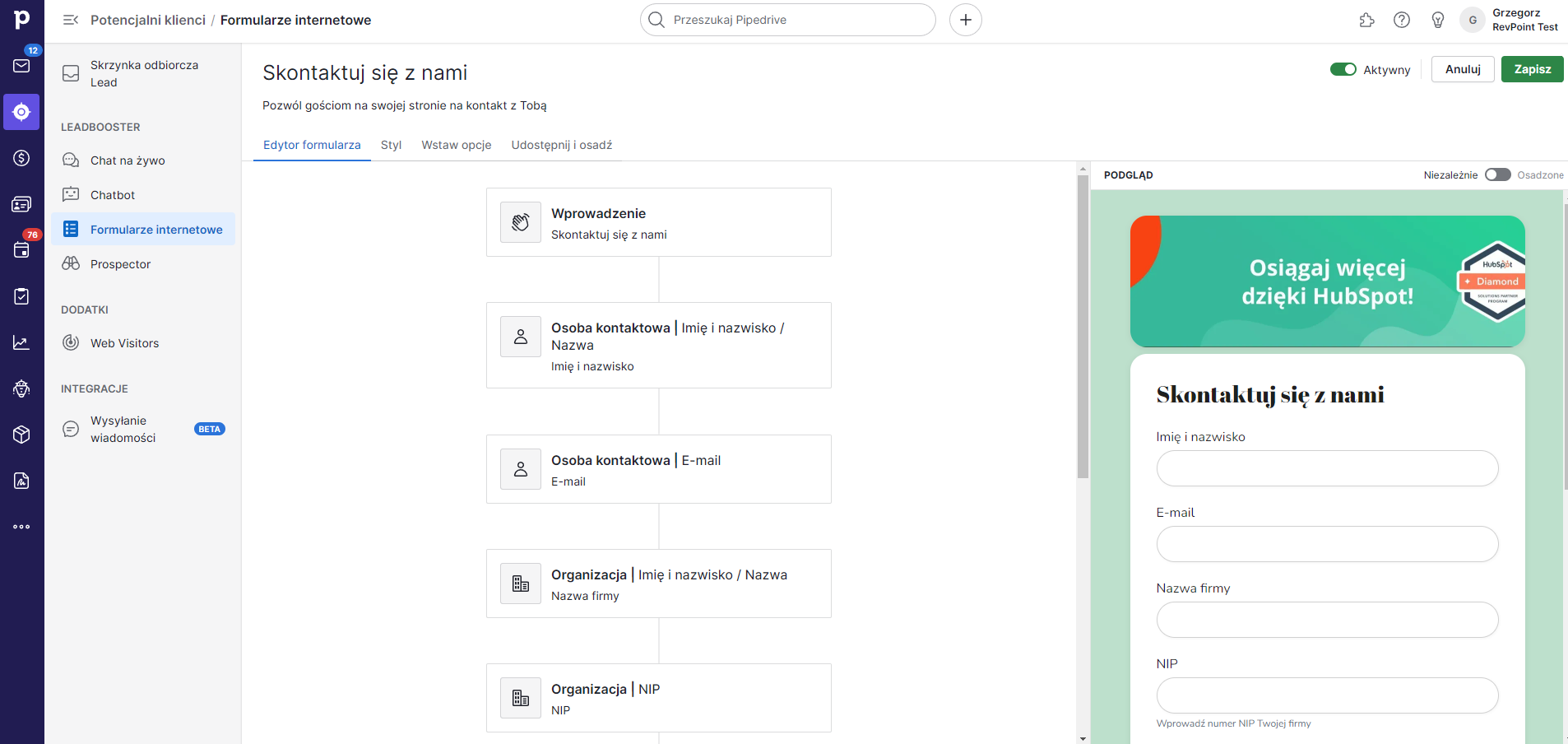The width and height of the screenshot is (1568, 744).
Task: Open Chatbot in sidebar
Action: (x=143, y=195)
